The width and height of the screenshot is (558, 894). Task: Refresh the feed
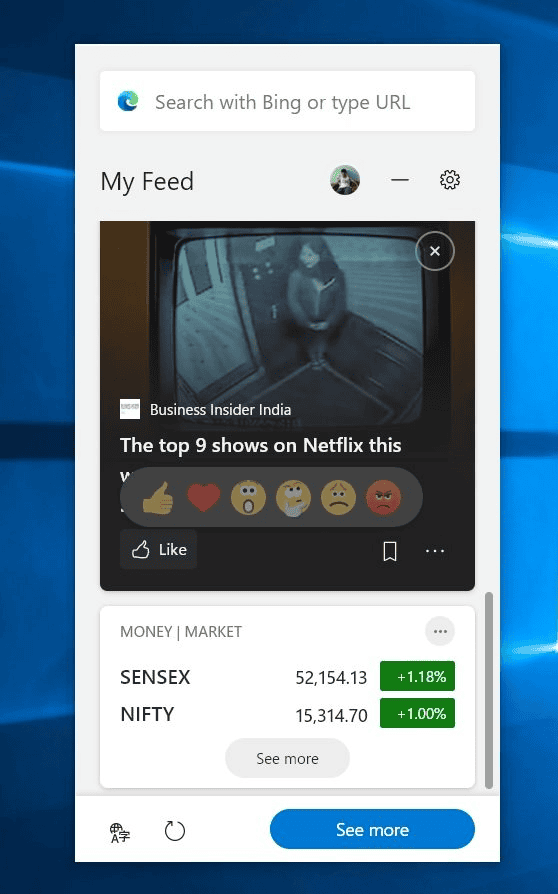(x=174, y=831)
